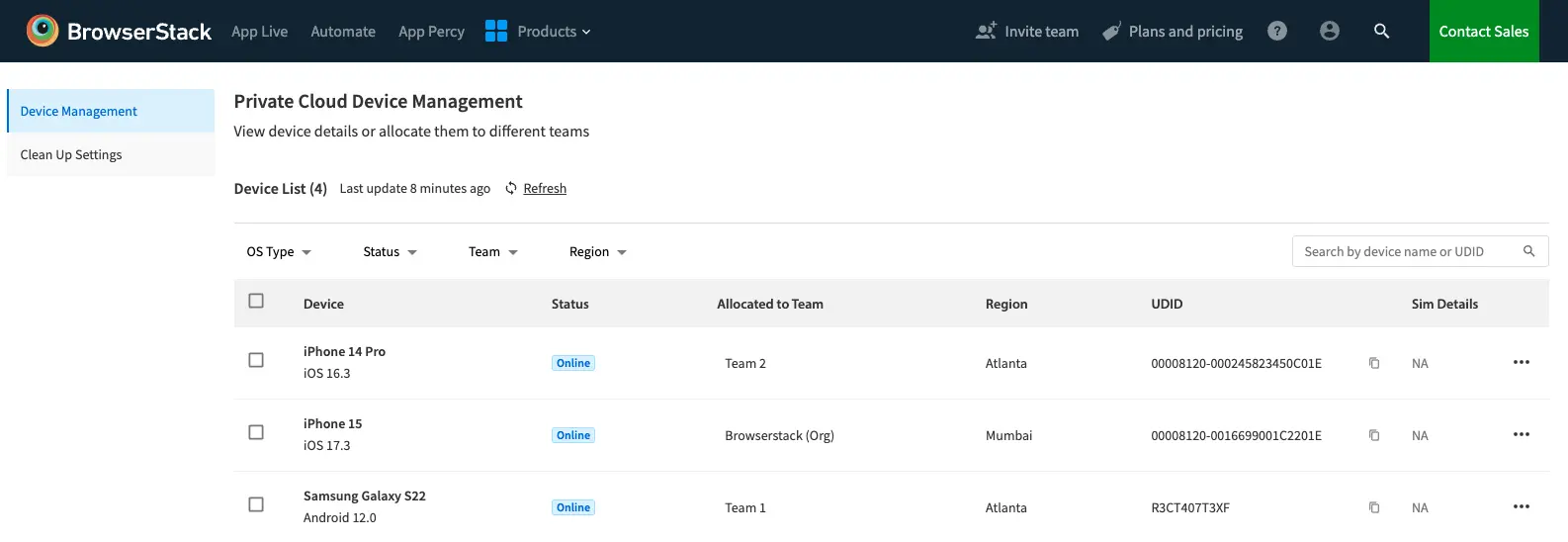Screen dimensions: 1568x542
Task: Click Mumbai region cell
Action: pyautogui.click(x=1008, y=435)
